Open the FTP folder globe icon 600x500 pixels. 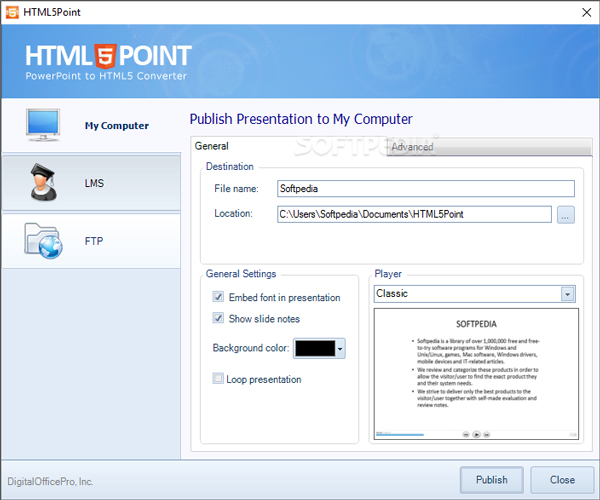[x=43, y=241]
